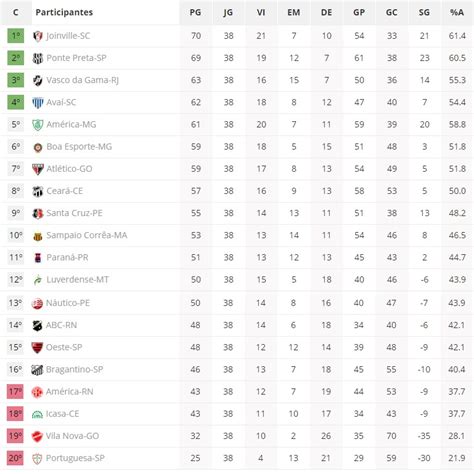Click the América-MG green crest icon
The width and height of the screenshot is (474, 474).
38,125
